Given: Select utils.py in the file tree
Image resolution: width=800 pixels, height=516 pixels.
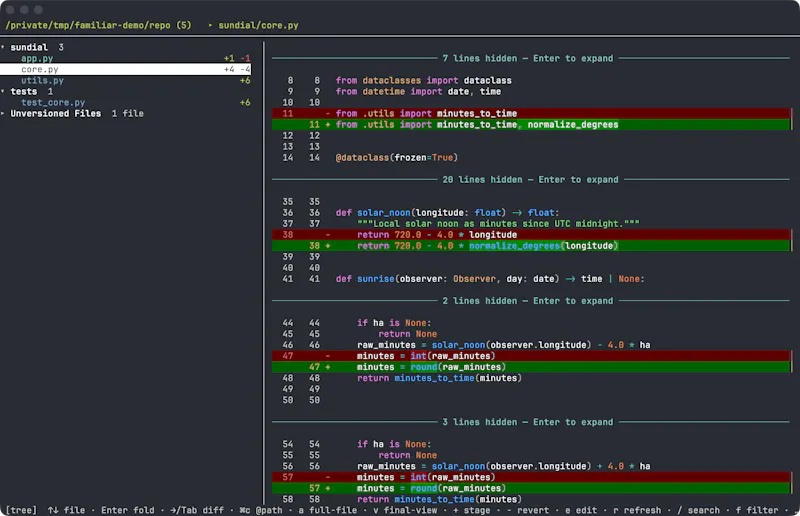Looking at the screenshot, I should point(42,80).
